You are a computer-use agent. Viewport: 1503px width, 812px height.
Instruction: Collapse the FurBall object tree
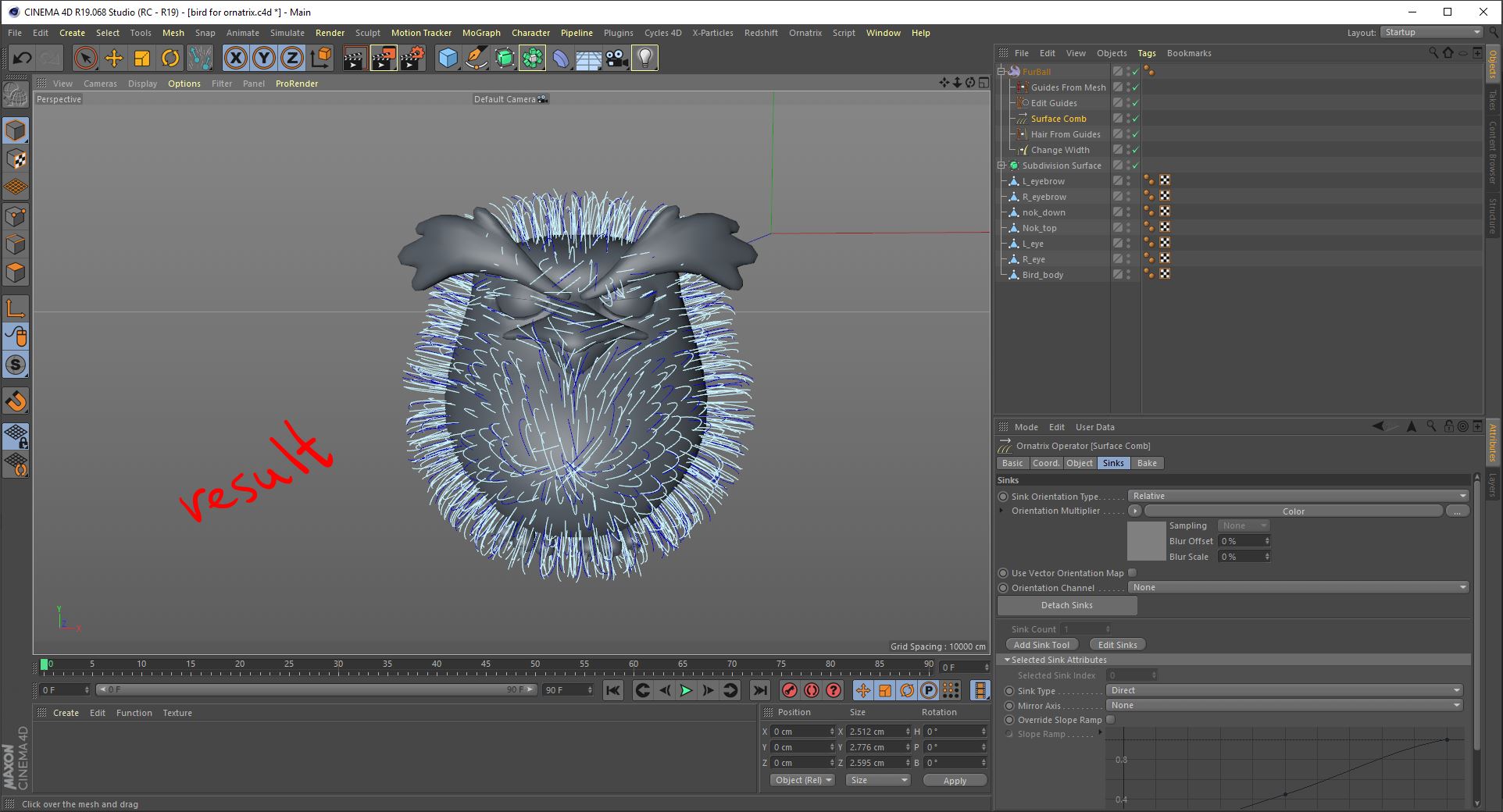1001,72
